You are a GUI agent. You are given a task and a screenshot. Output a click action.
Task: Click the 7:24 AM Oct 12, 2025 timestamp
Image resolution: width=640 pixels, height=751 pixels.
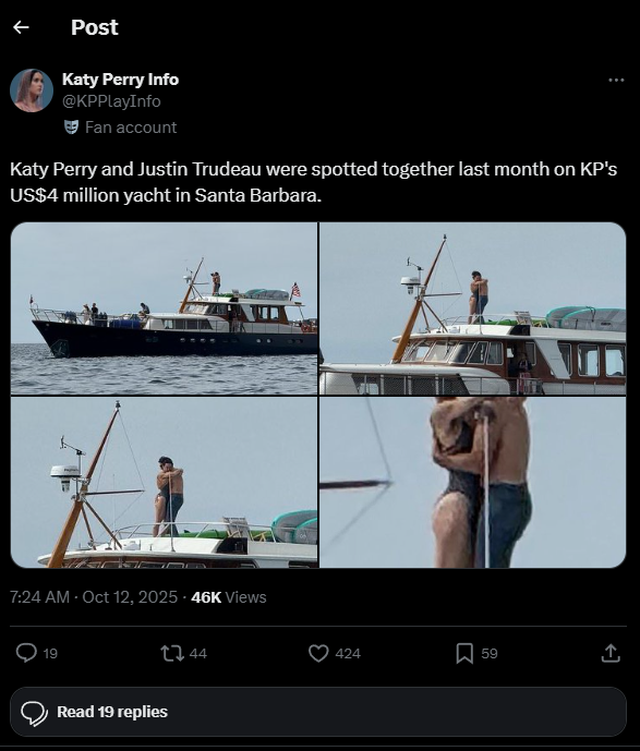click(x=94, y=597)
